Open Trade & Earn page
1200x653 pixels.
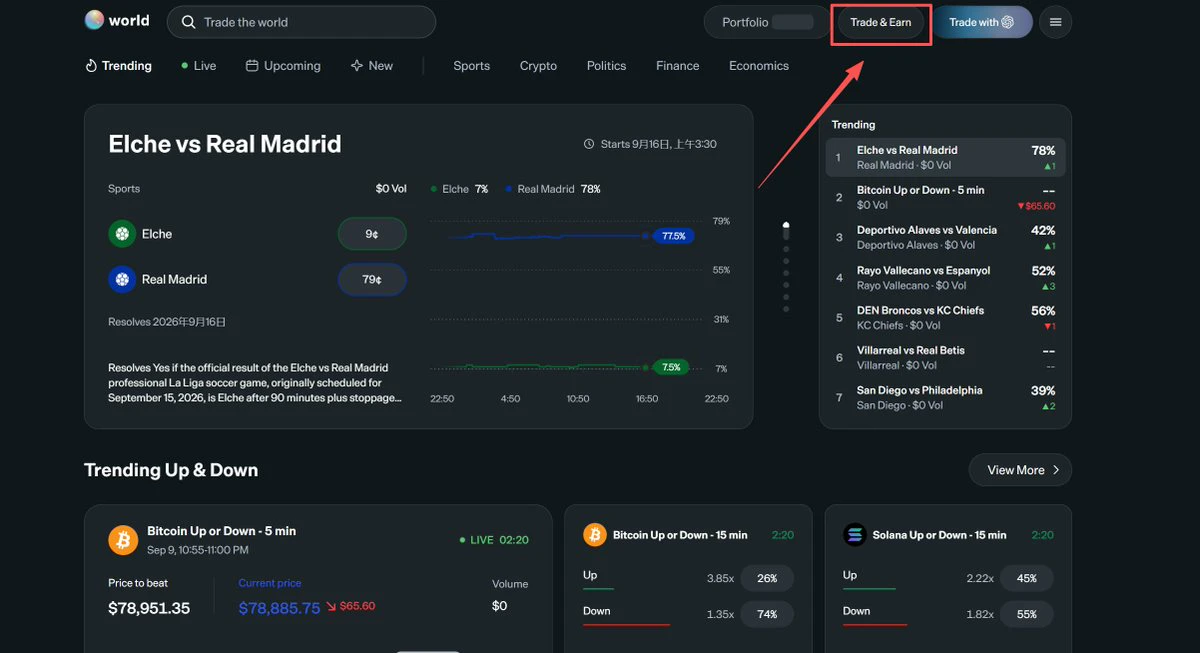[x=881, y=22]
